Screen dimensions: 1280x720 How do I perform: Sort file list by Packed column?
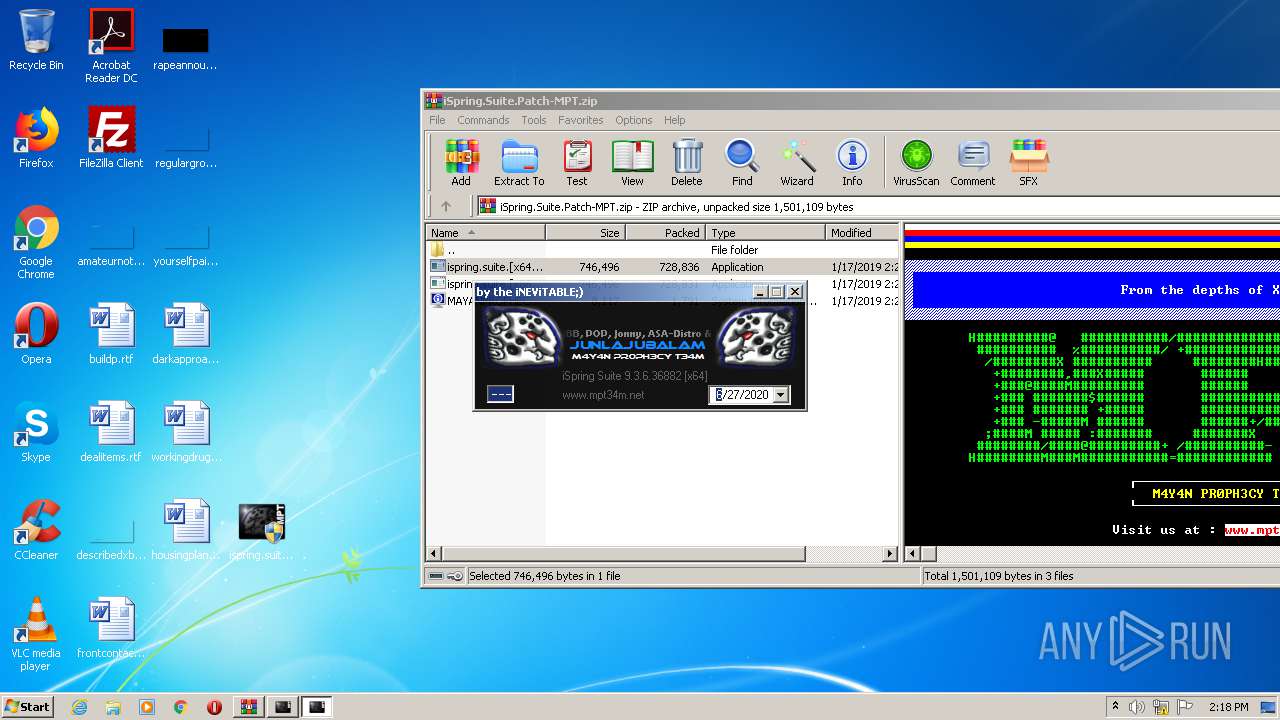[666, 232]
